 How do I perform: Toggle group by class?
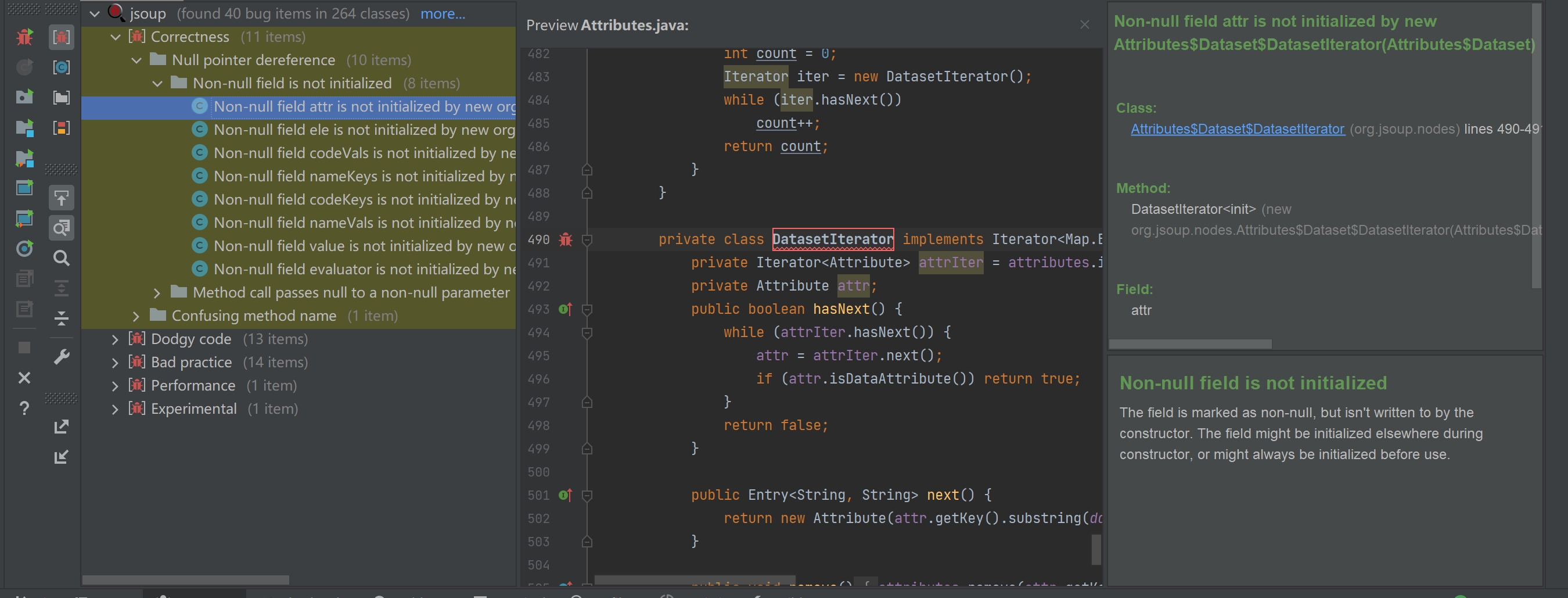click(62, 67)
